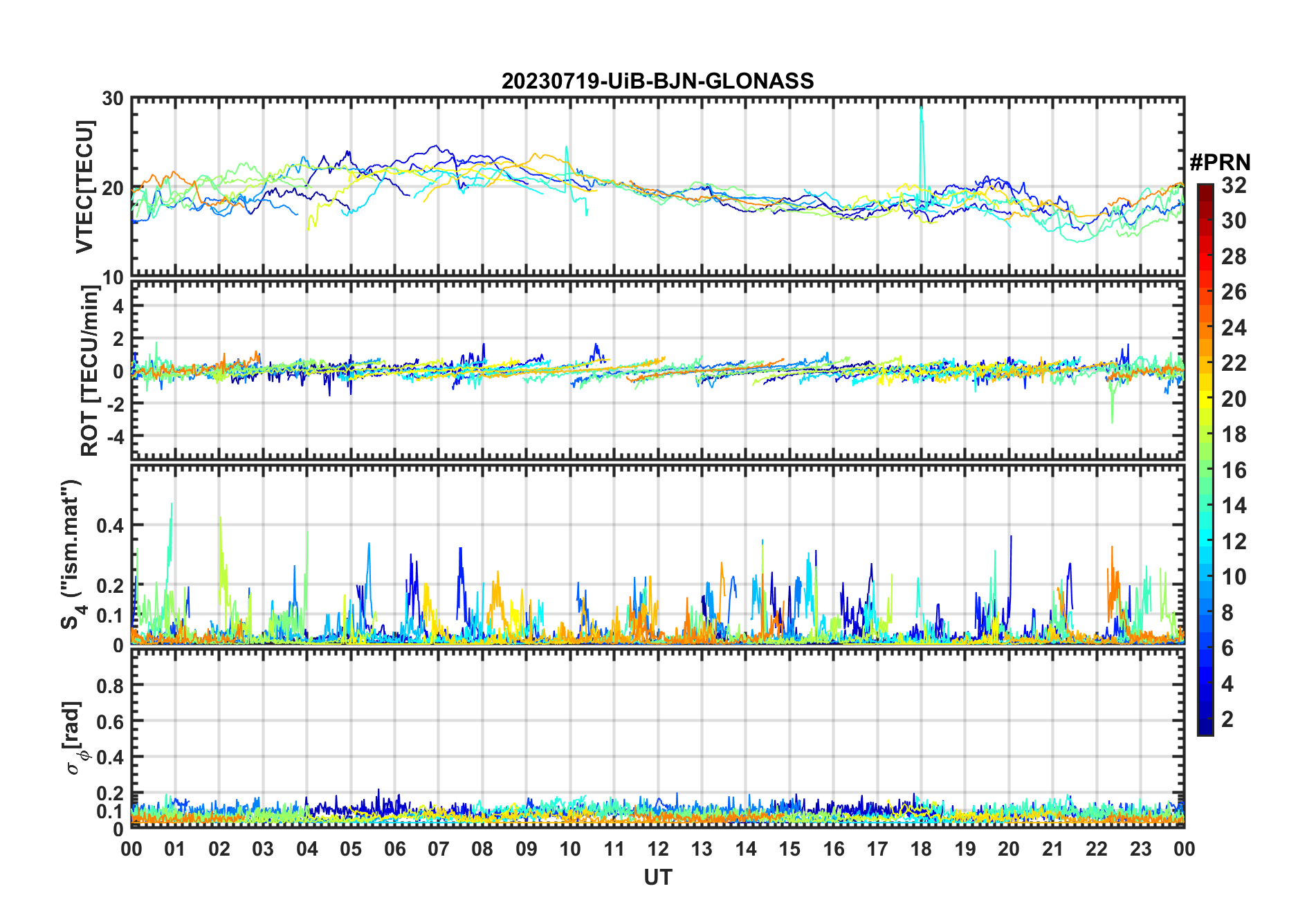Select hour label 15 on UT axis
Screen dimensions: 1316x920
(x=789, y=849)
